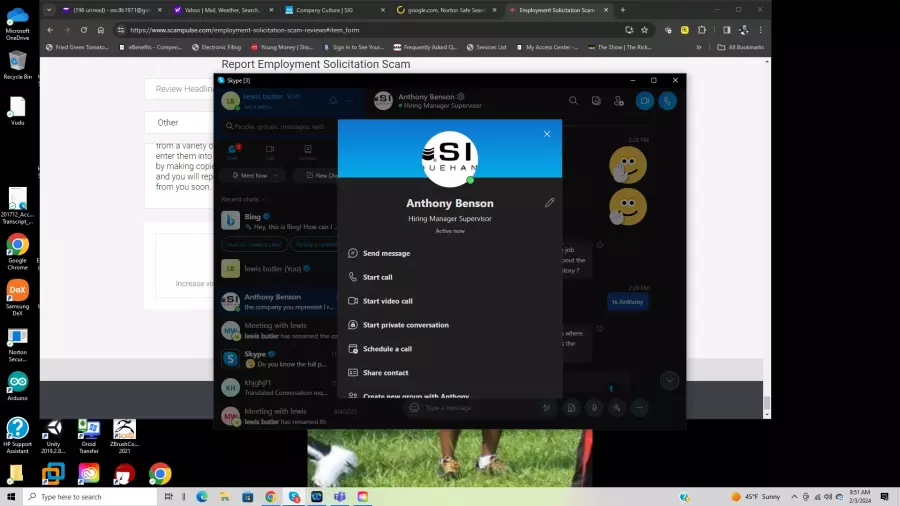Image resolution: width=900 pixels, height=506 pixels.
Task: Click the pencil icon to edit contact name
Action: point(549,203)
